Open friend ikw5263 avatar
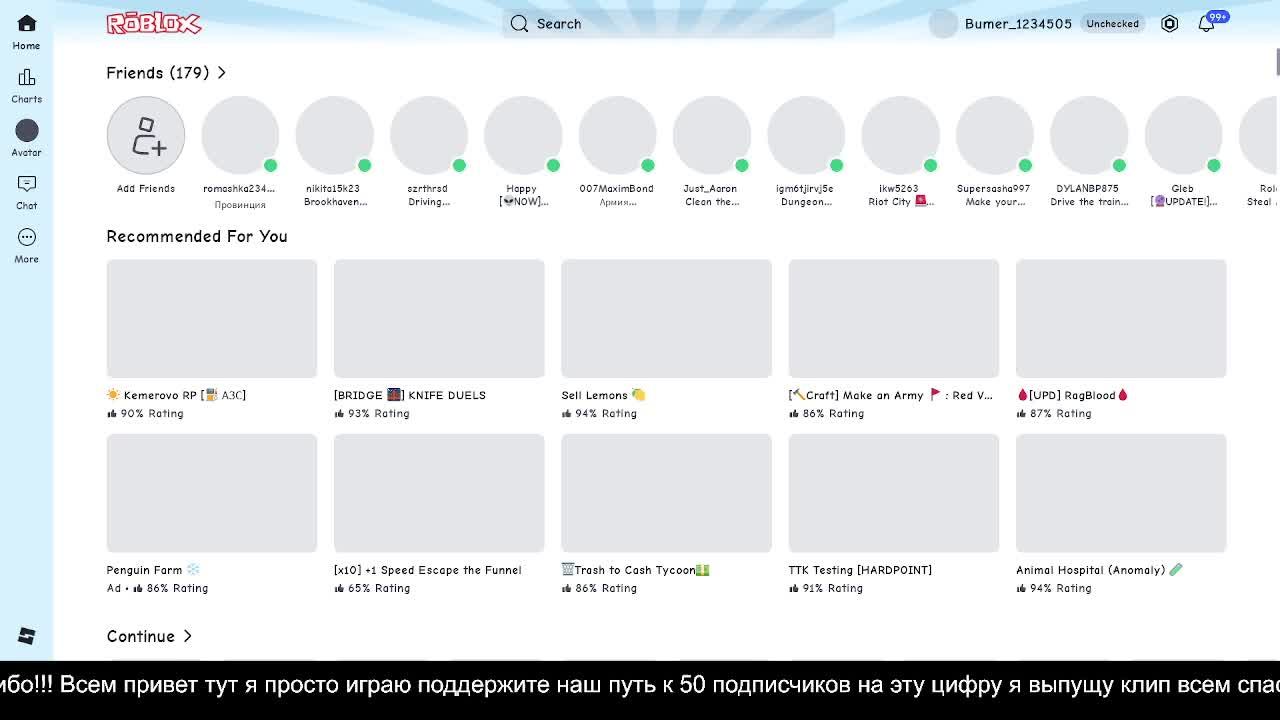 click(900, 136)
